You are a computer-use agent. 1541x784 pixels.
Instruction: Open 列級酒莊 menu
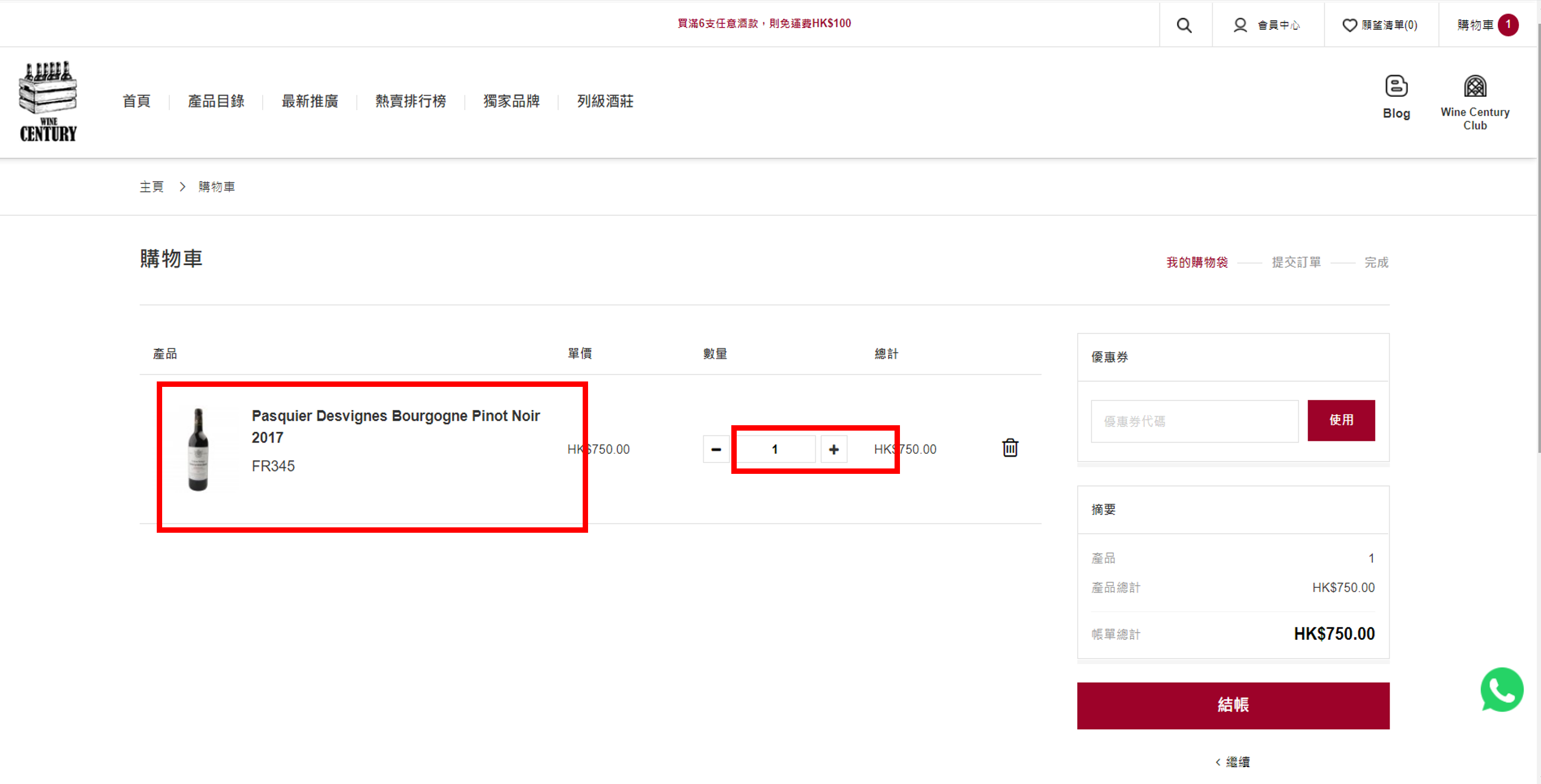(x=605, y=101)
